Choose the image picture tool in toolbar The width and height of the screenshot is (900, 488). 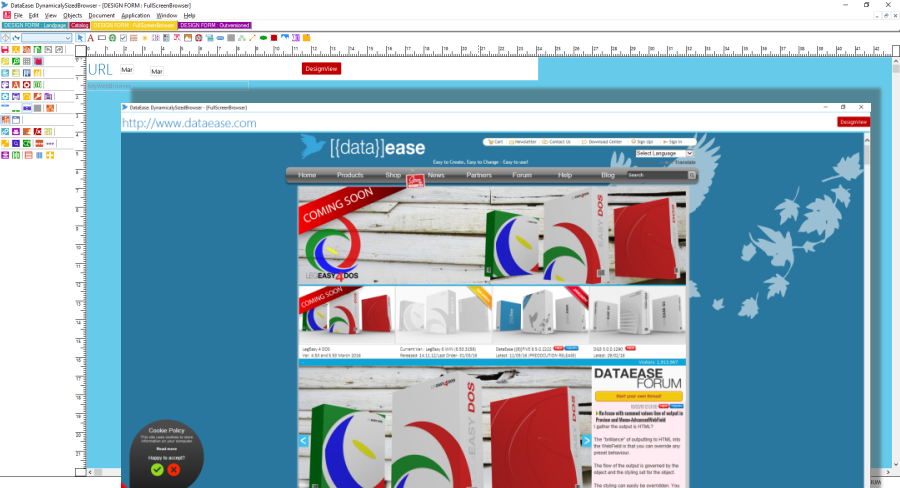point(188,38)
